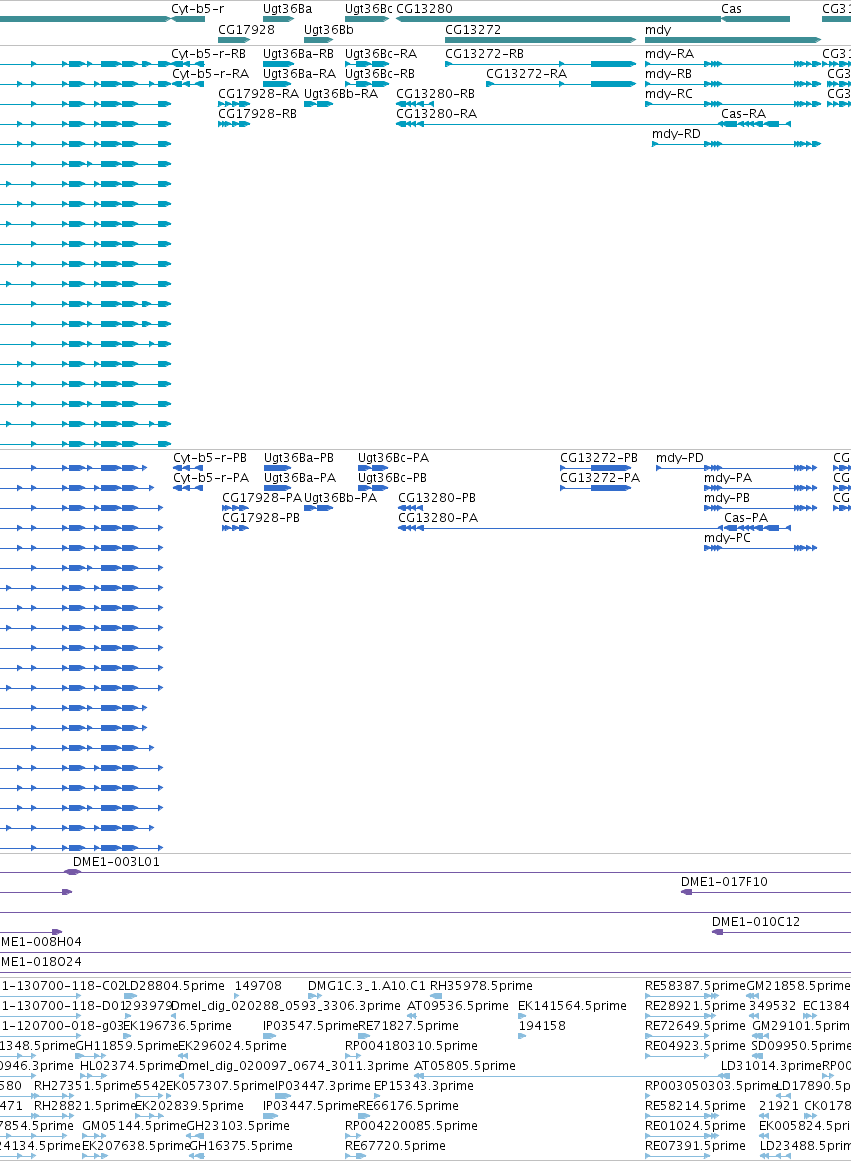The height and width of the screenshot is (1161, 851).
Task: Select the CG13280 gene label
Action: [424, 9]
